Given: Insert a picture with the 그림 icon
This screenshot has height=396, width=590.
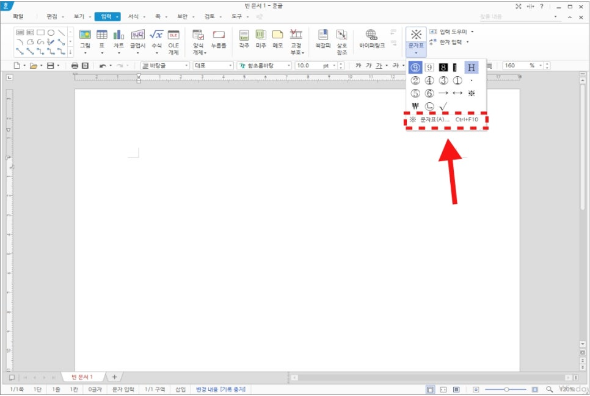Looking at the screenshot, I should pyautogui.click(x=85, y=40).
